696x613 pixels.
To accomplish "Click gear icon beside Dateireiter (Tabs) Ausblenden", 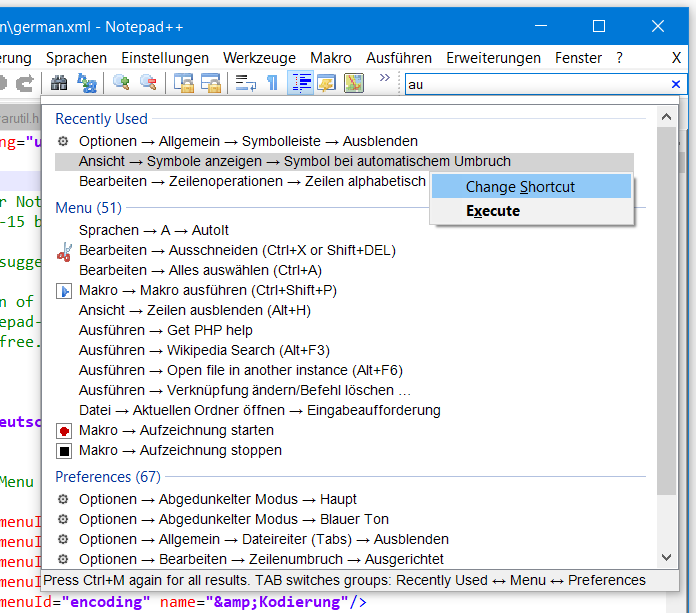I will pyautogui.click(x=63, y=539).
